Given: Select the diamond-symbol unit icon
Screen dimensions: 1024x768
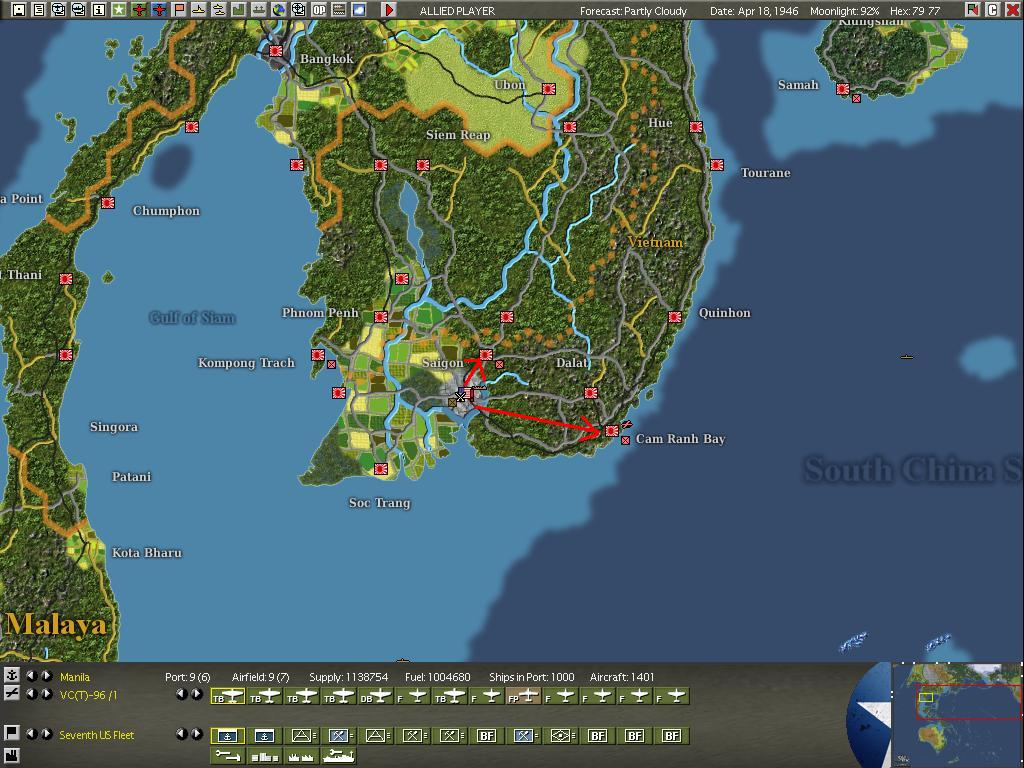Looking at the screenshot, I should click(560, 736).
